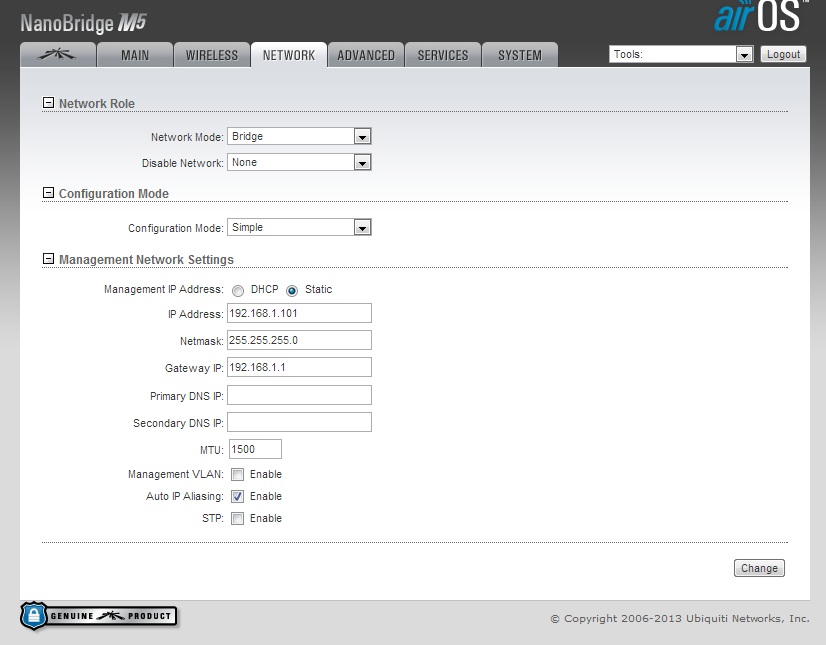Click the Configuration Mode heading text
This screenshot has height=645, width=826.
(x=114, y=194)
